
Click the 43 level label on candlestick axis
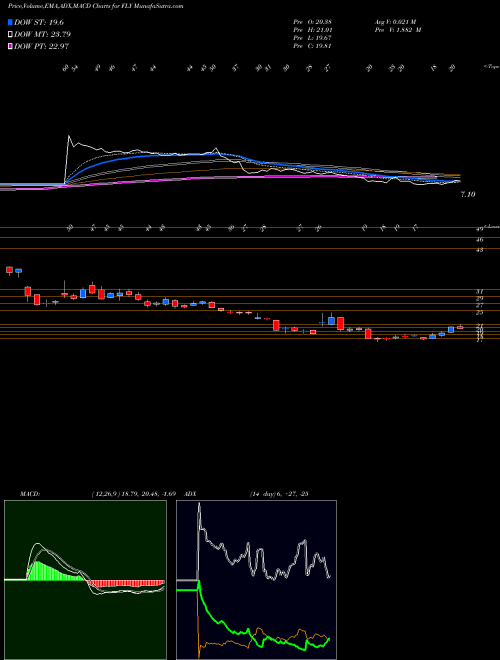point(479,250)
